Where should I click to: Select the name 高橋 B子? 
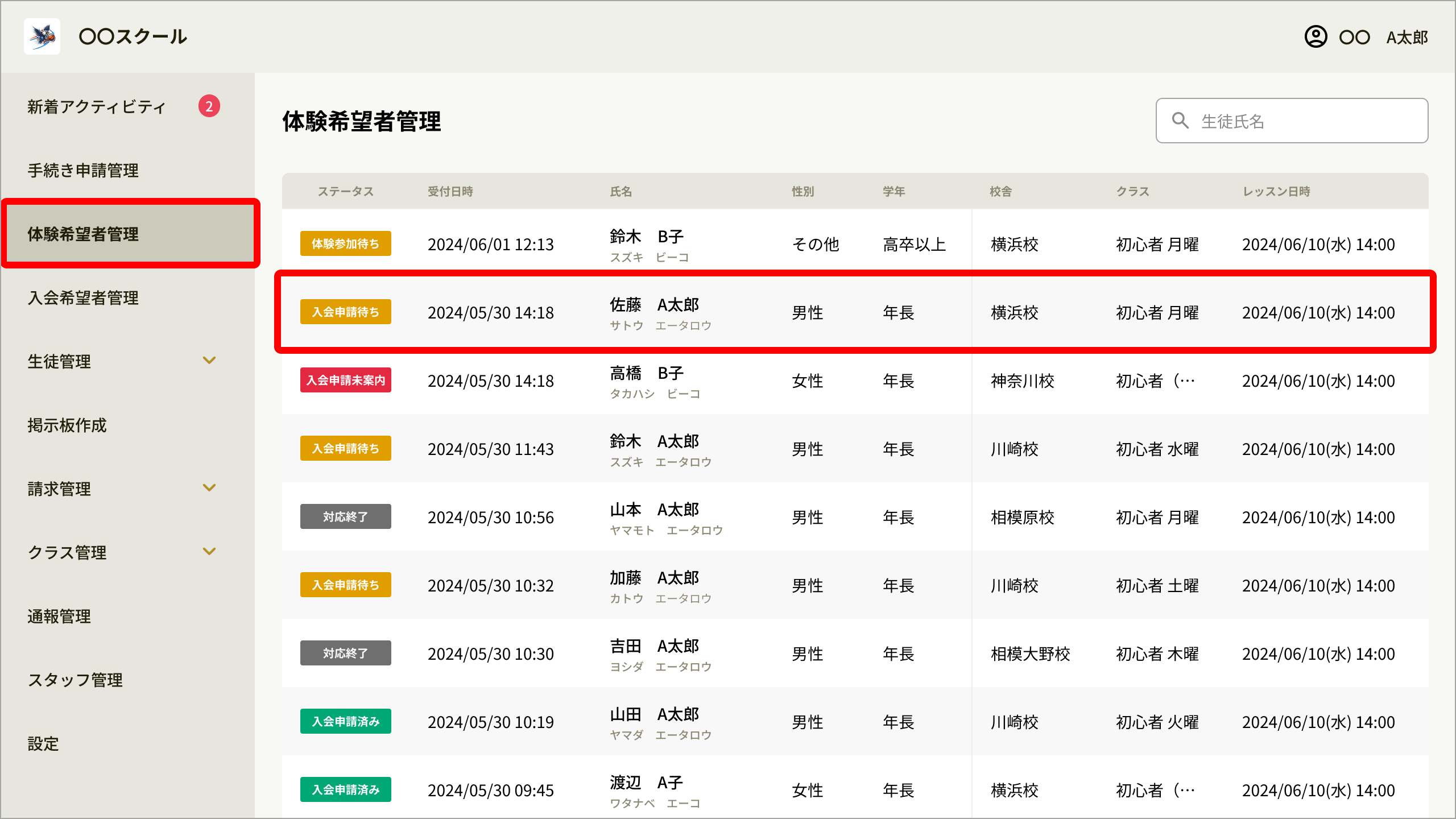647,373
